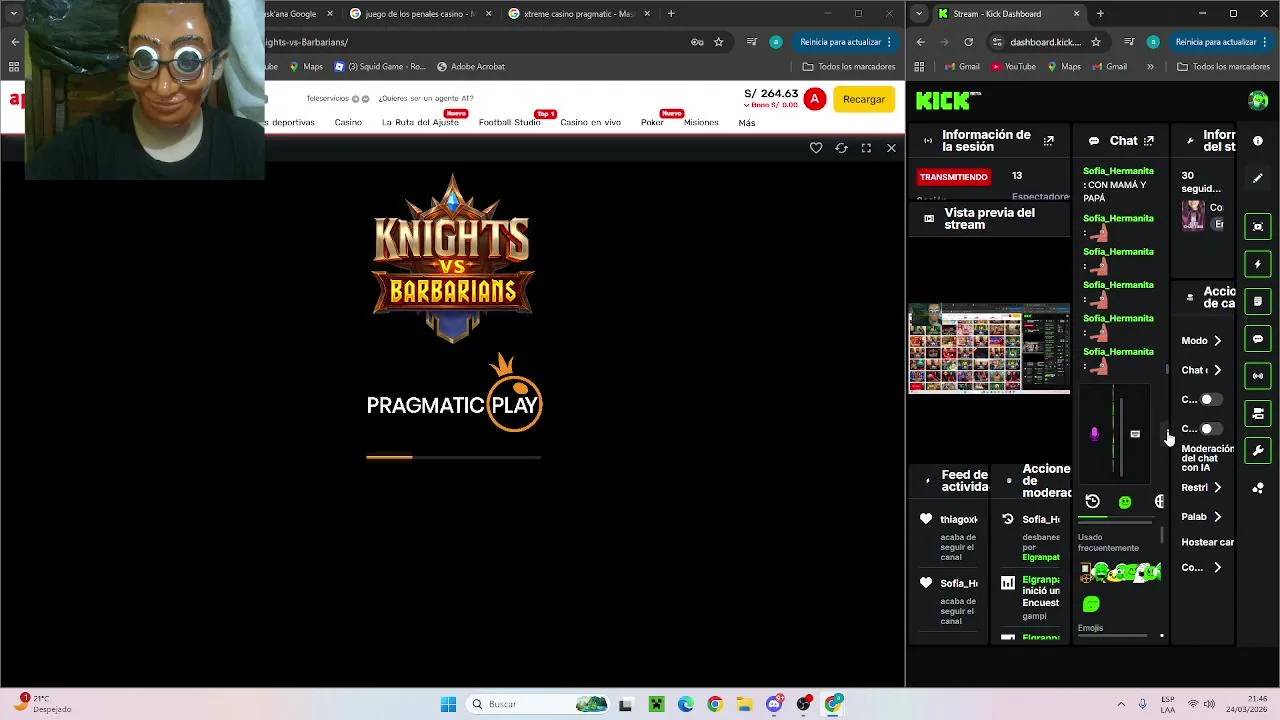Click the yellow Recargar button
Image resolution: width=1280 pixels, height=720 pixels.
(x=864, y=99)
